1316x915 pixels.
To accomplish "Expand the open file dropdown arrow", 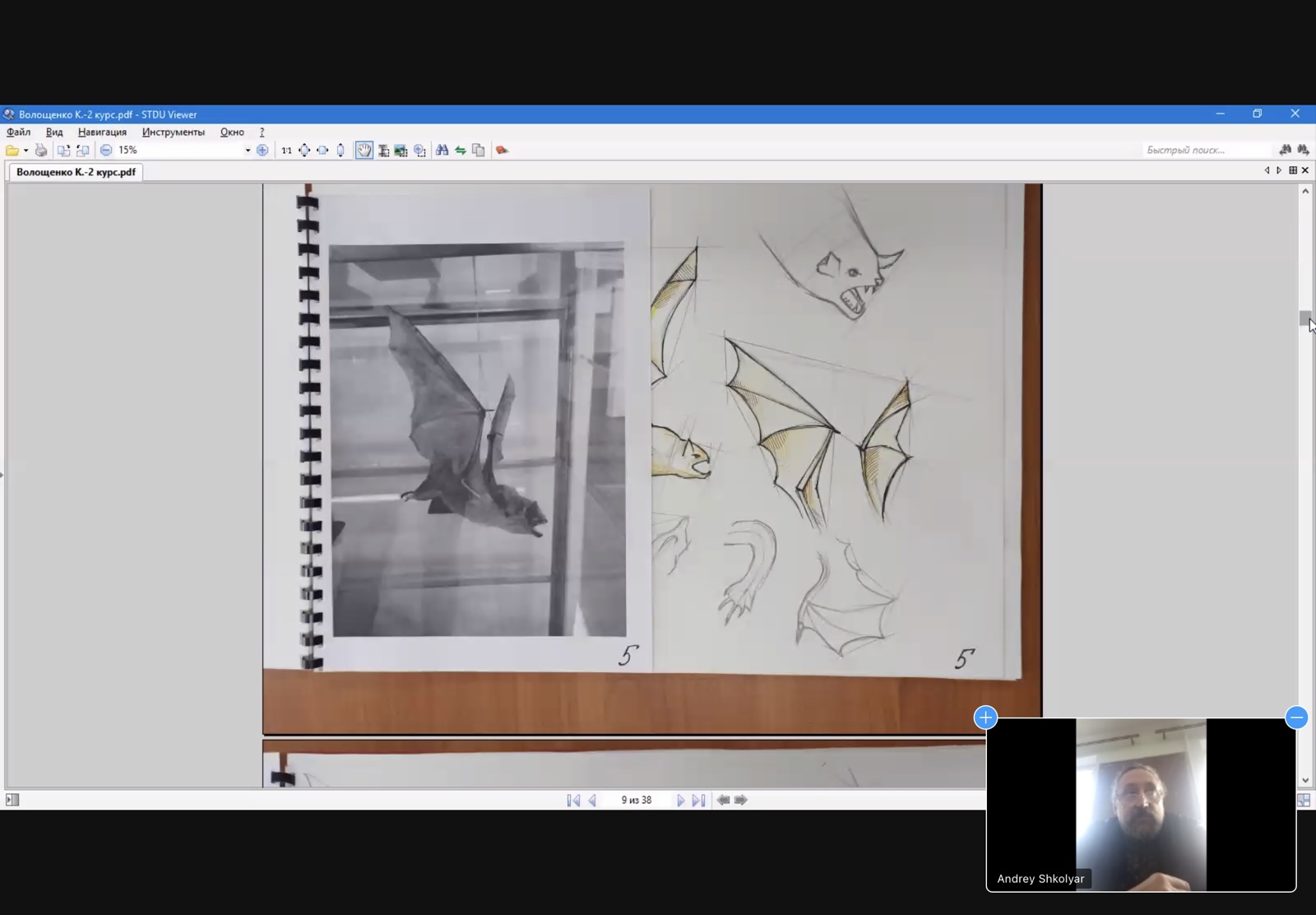I will pos(25,151).
